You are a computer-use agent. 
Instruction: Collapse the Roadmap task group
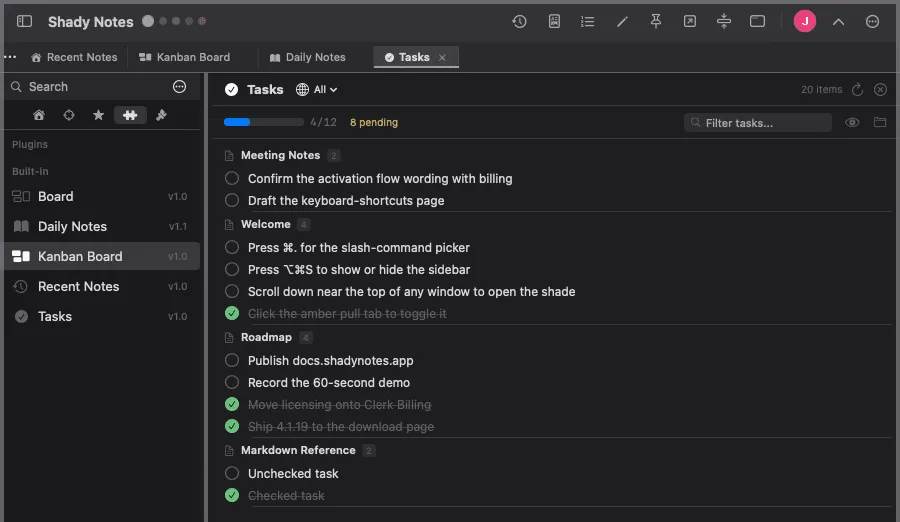(x=266, y=337)
